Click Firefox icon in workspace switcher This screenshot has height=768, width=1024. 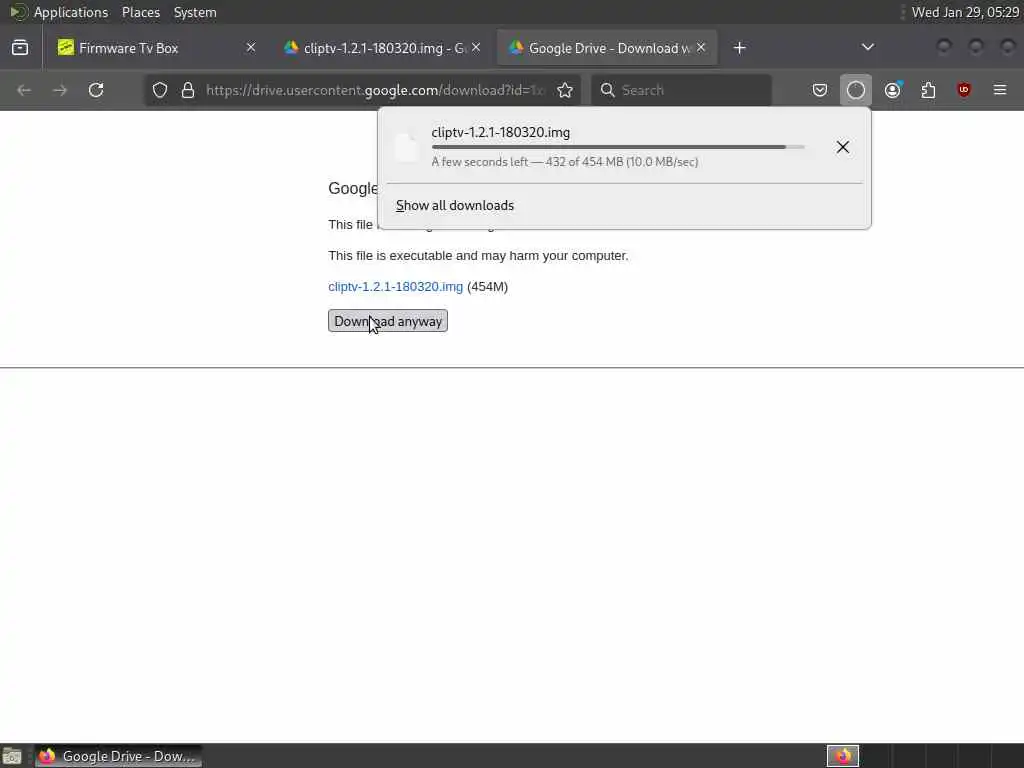tap(843, 756)
